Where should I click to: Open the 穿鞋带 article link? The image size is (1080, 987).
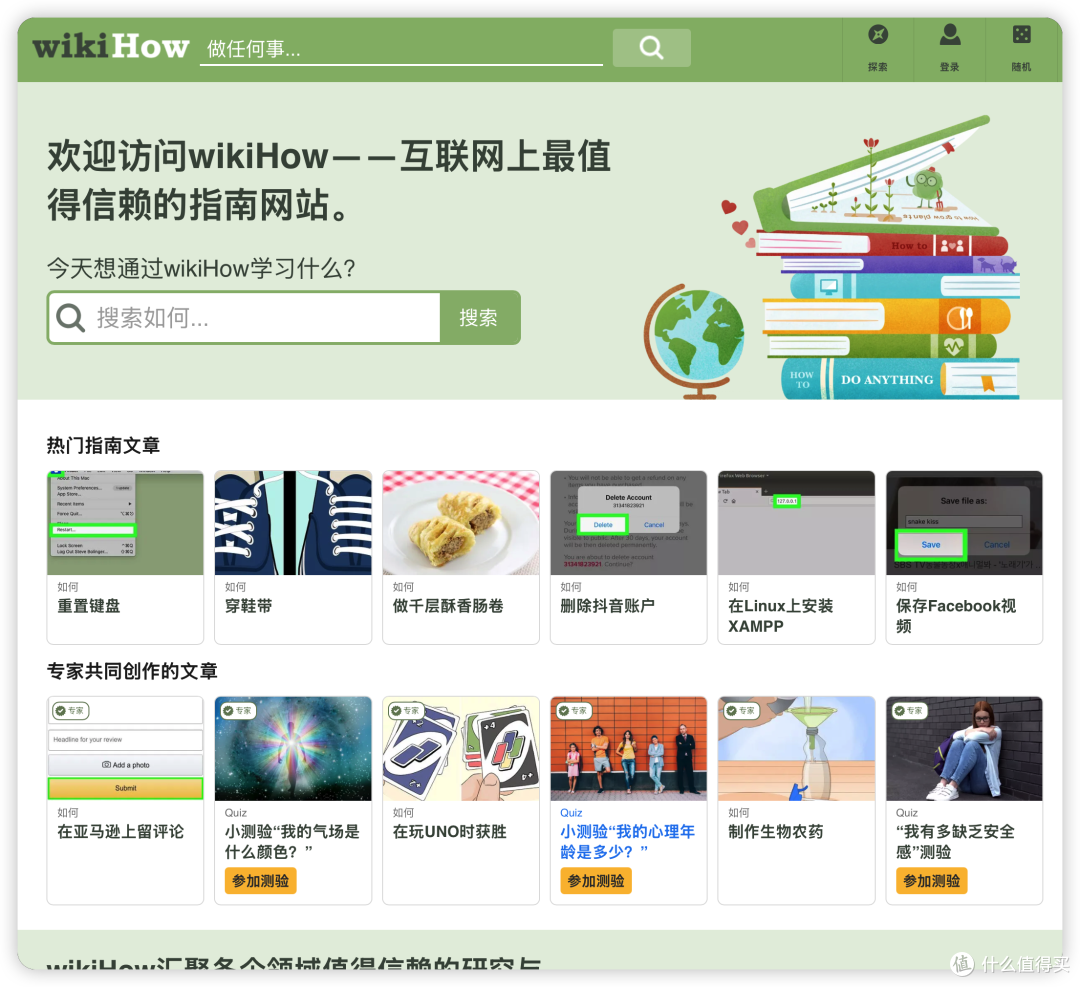249,606
